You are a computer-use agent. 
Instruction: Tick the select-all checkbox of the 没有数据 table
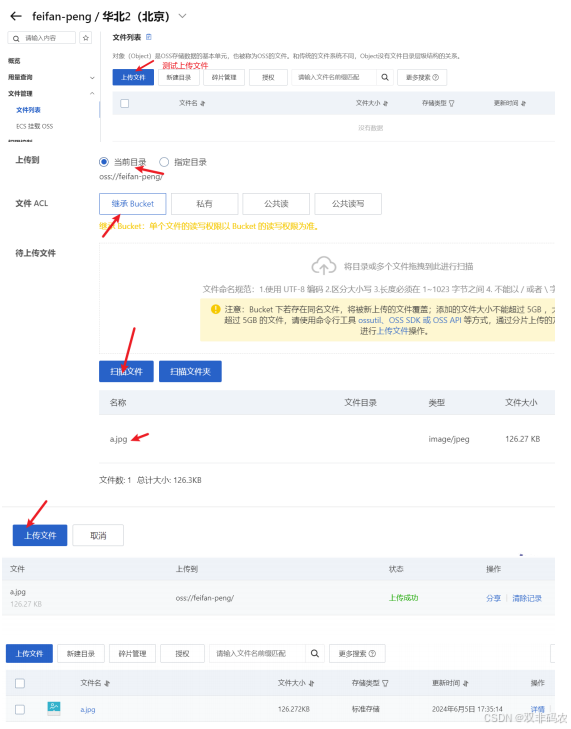coord(125,103)
